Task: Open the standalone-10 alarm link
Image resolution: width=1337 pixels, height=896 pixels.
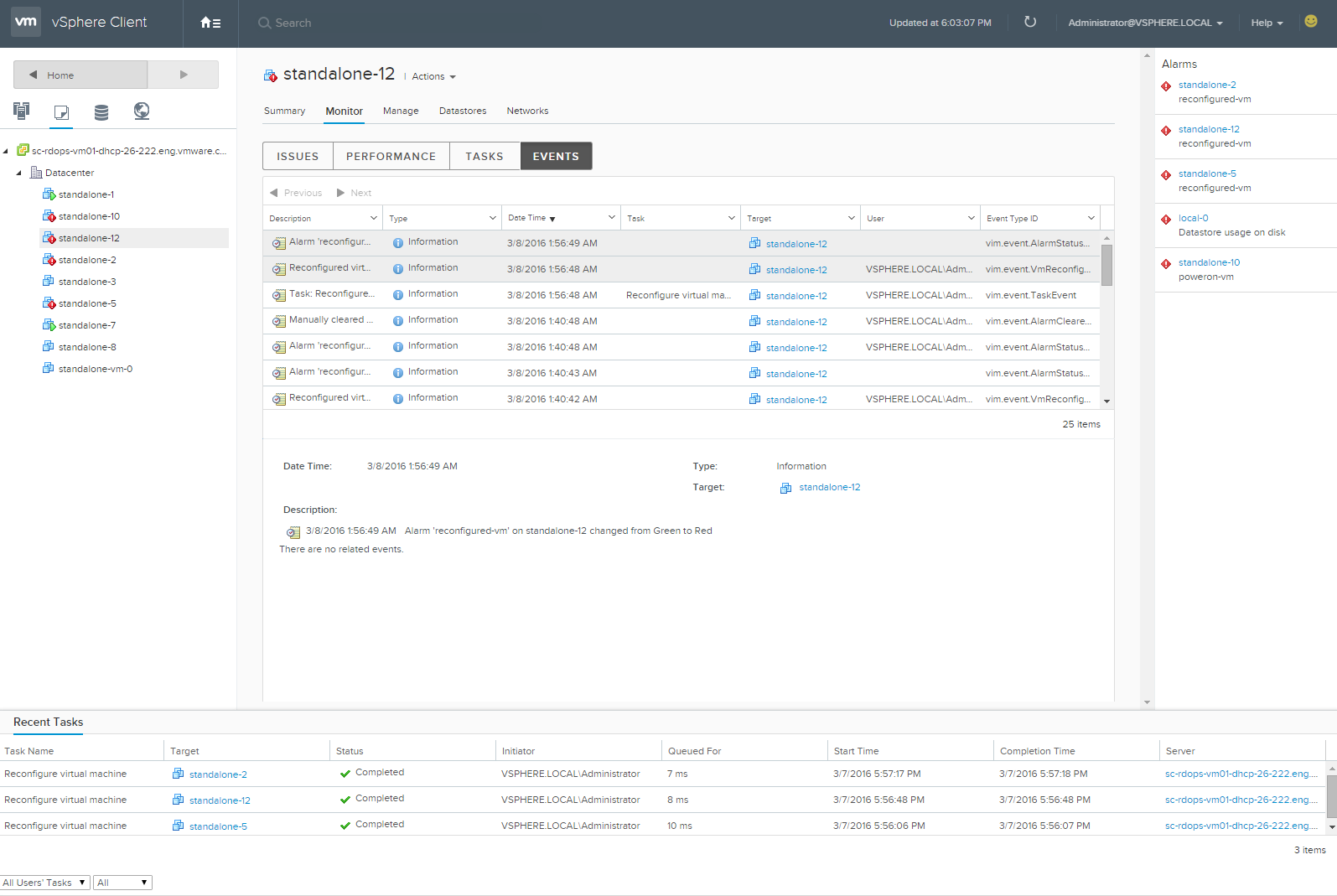Action: pos(1209,262)
